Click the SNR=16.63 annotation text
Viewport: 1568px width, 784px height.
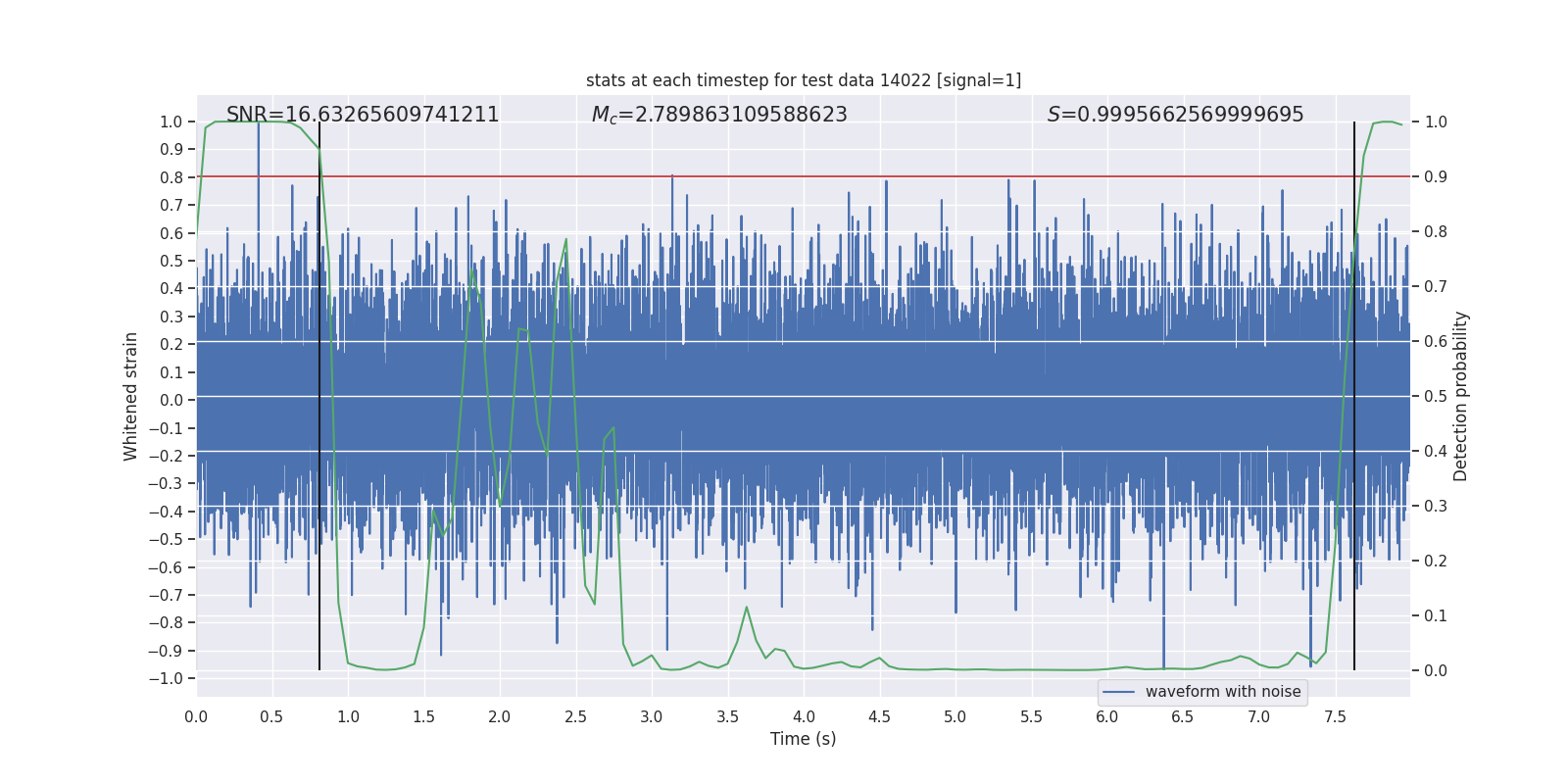(x=363, y=115)
